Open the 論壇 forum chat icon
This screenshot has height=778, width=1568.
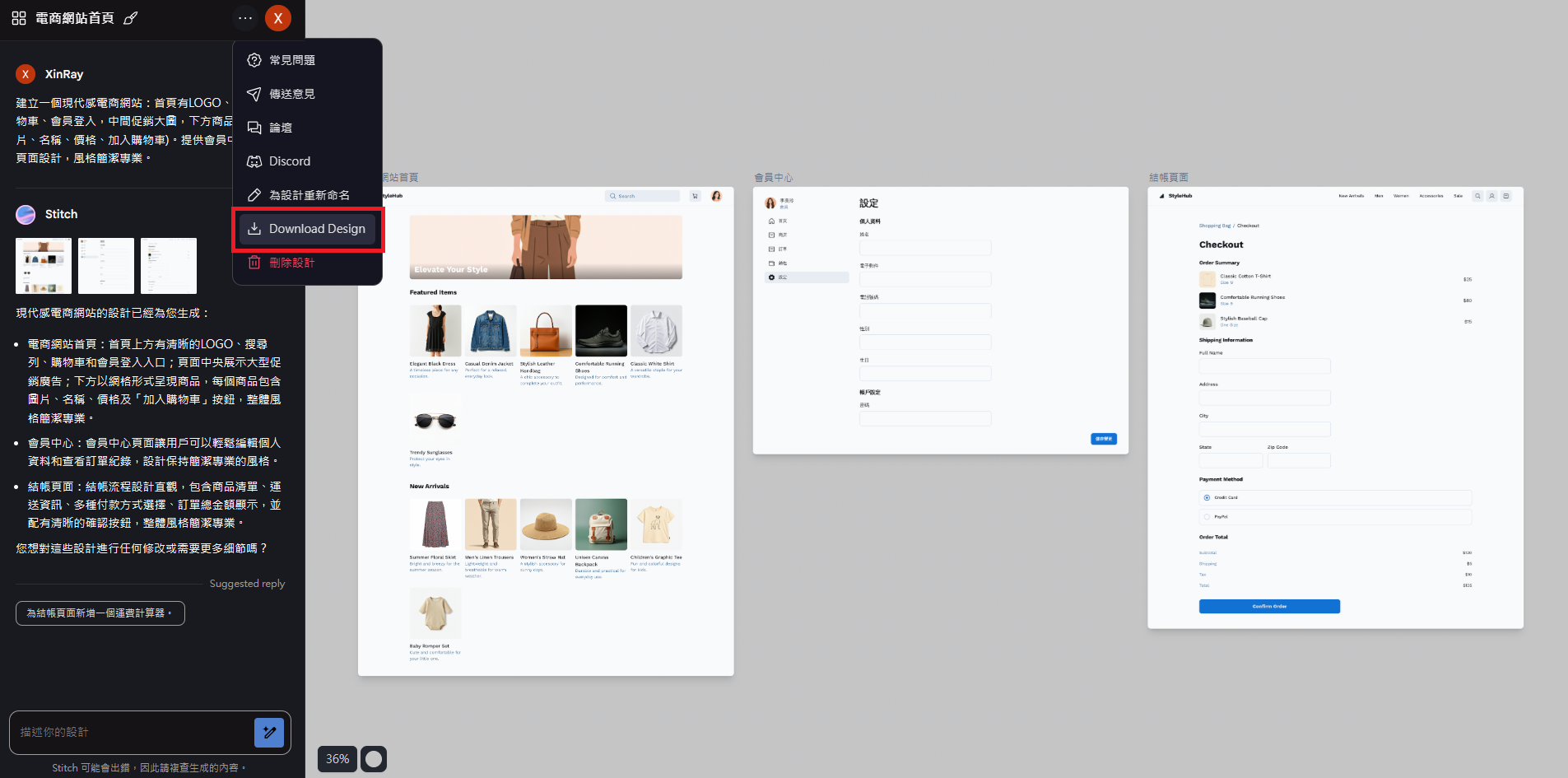tap(254, 128)
